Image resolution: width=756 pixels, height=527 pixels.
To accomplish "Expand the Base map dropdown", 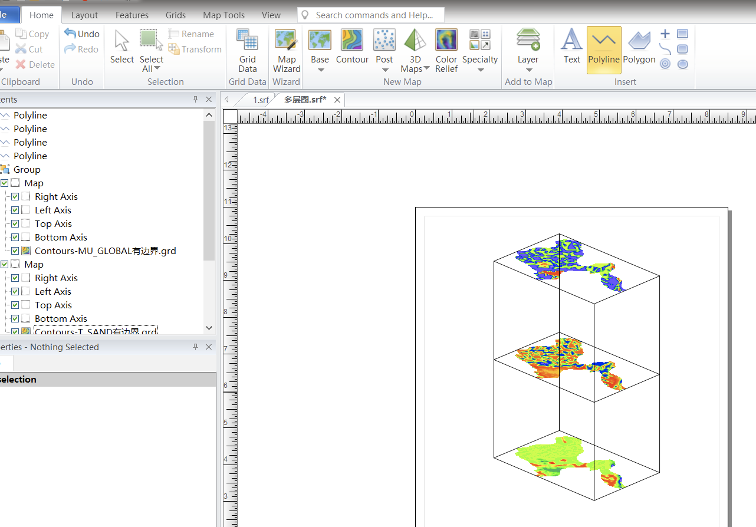I will point(320,69).
